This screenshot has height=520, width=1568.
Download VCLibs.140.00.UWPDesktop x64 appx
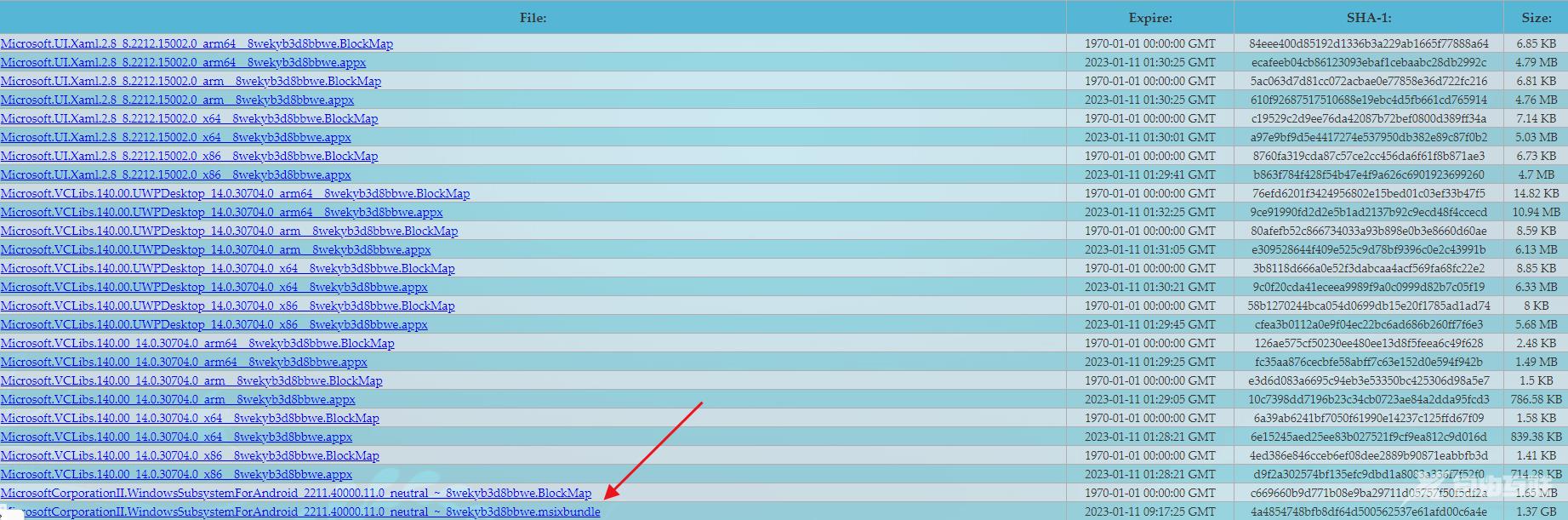click(214, 287)
